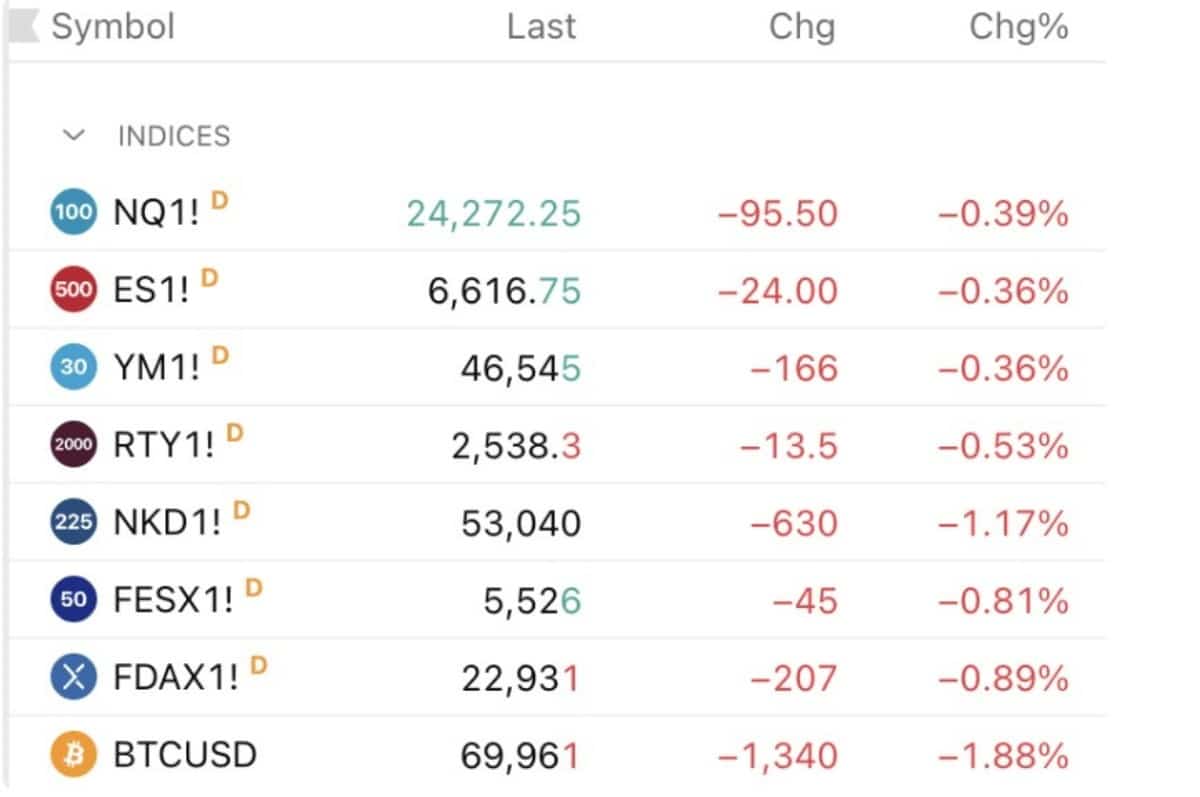Click the flag icon beside Symbol header
Image resolution: width=1200 pixels, height=797 pixels.
[24, 27]
